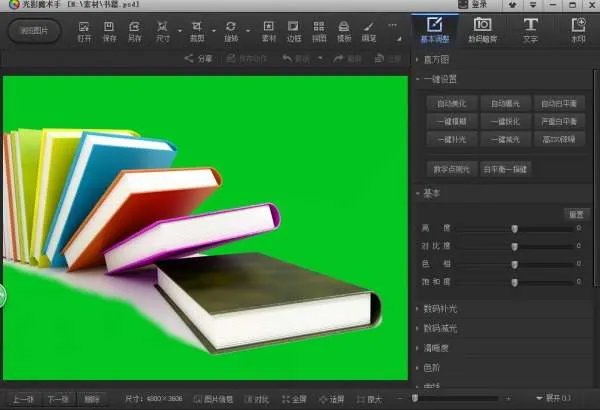The width and height of the screenshot is (600, 410).
Task: Click the 重置 (Reset) button
Action: click(576, 213)
